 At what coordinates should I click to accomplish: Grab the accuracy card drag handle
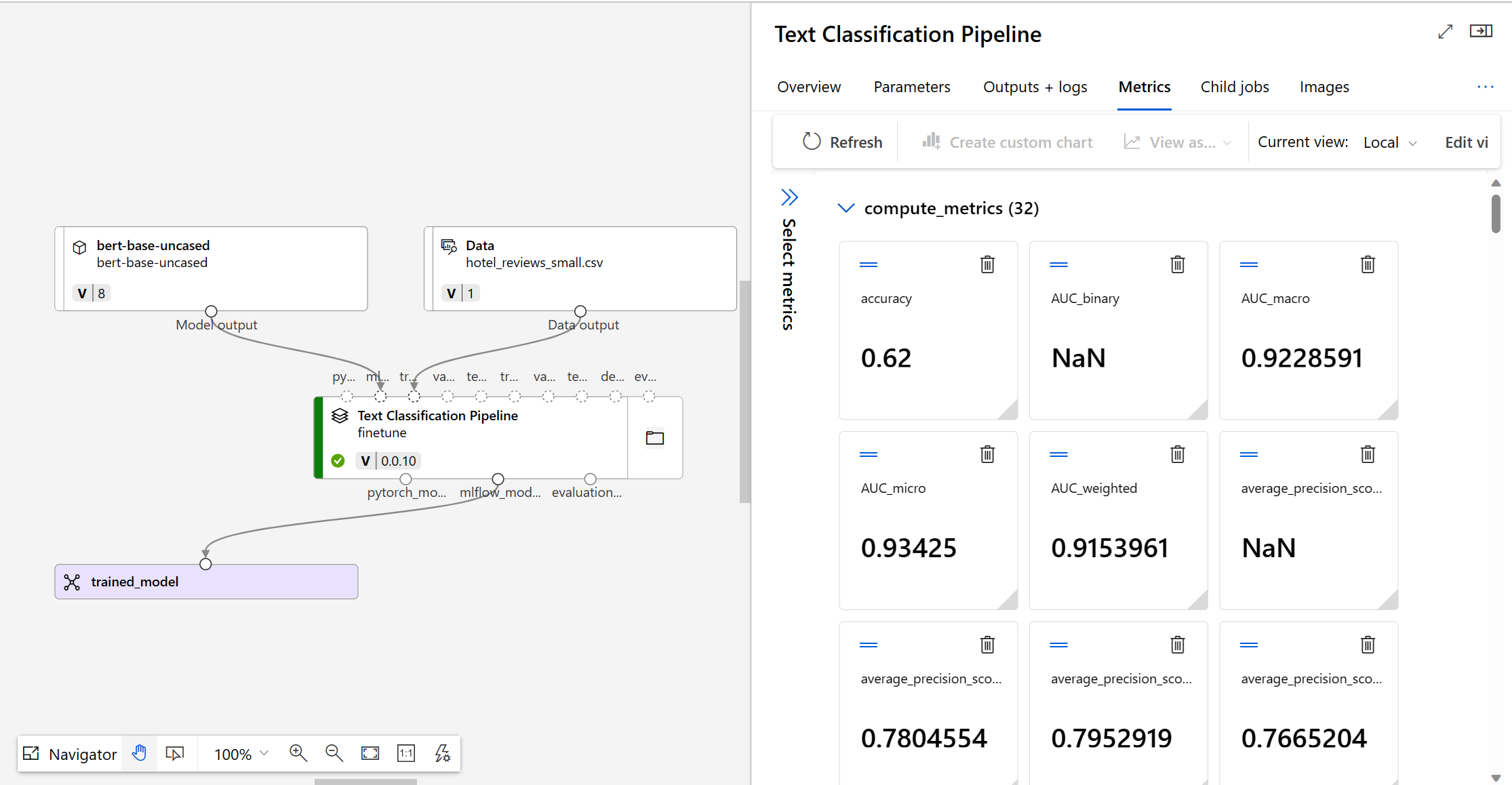(869, 264)
